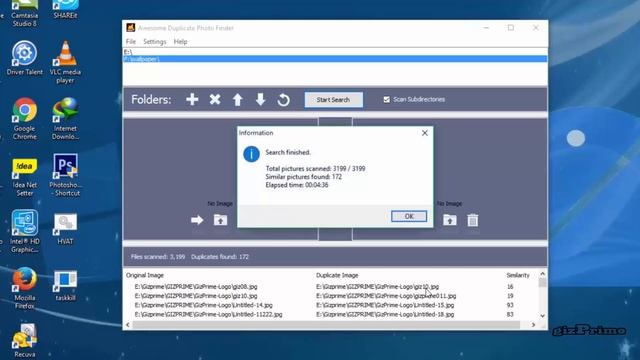Image resolution: width=640 pixels, height=360 pixels.
Task: Click the horizontal scrollbar right arrow
Action: (x=533, y=325)
